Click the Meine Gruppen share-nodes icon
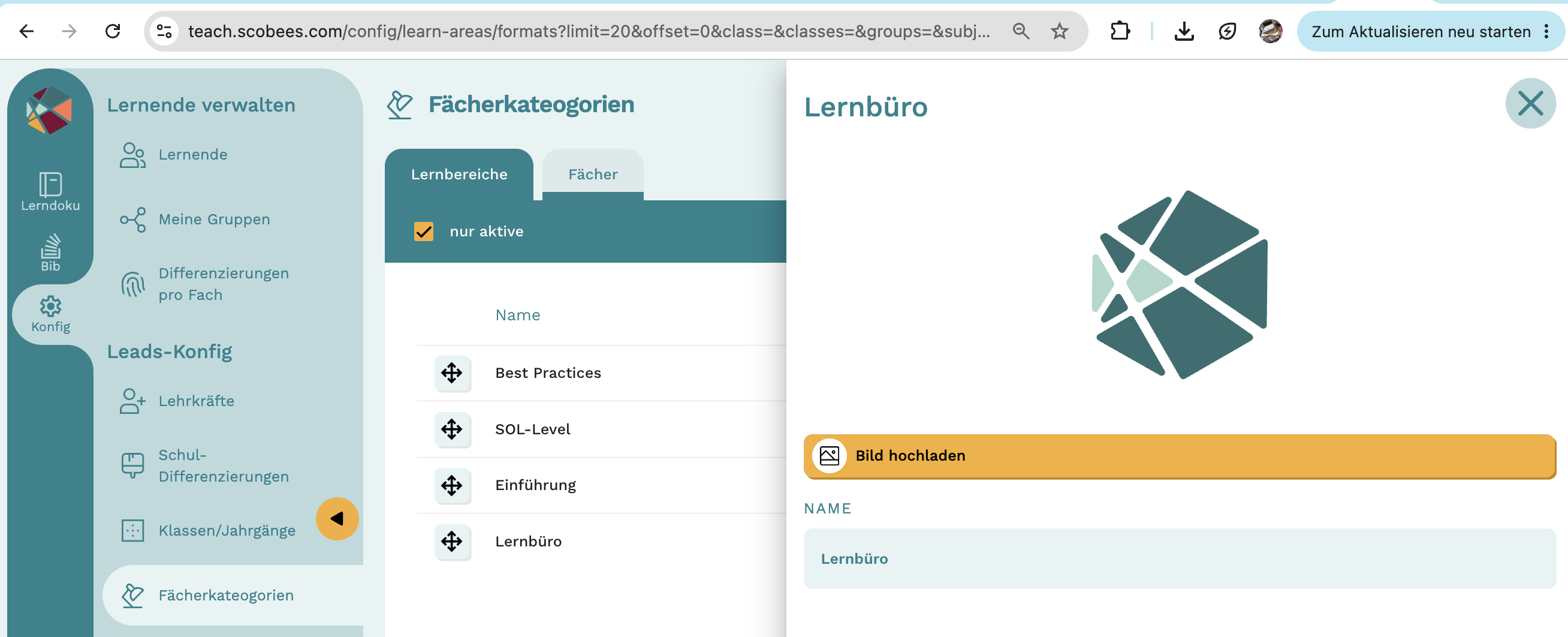 point(132,220)
